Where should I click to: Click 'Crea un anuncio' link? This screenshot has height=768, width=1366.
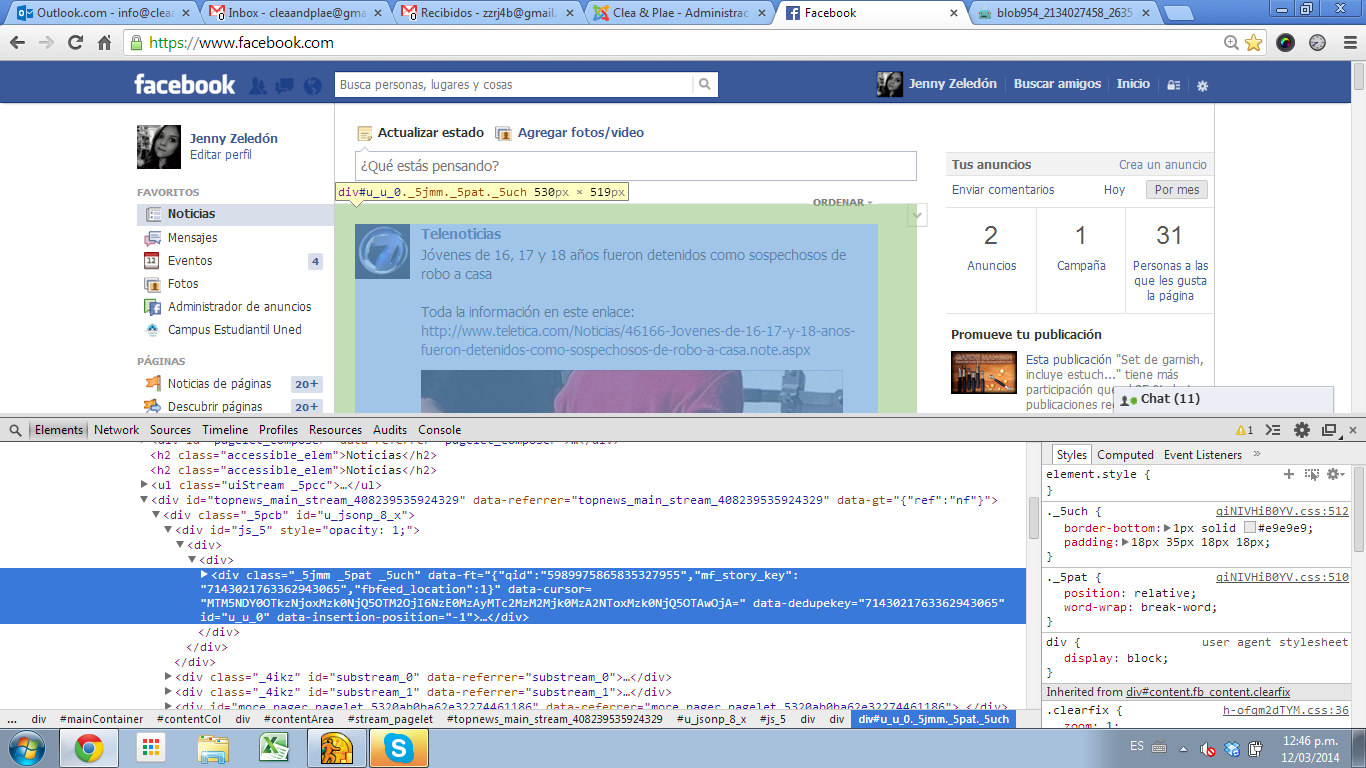tap(1162, 165)
